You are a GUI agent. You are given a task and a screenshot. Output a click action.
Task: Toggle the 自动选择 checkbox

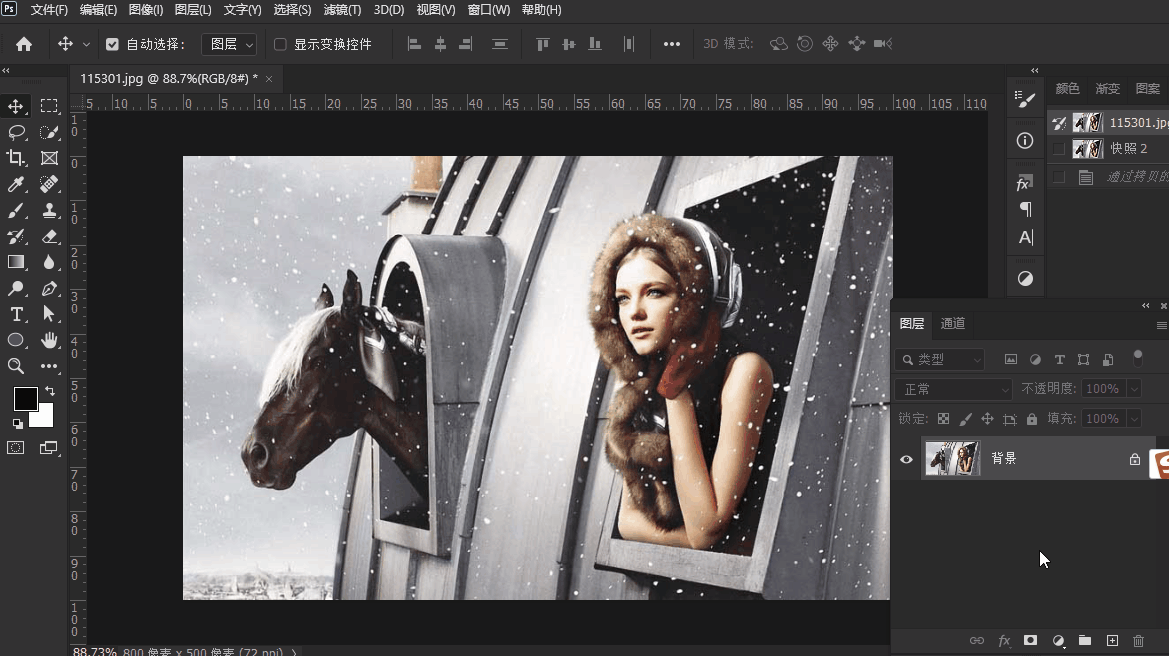pos(113,44)
